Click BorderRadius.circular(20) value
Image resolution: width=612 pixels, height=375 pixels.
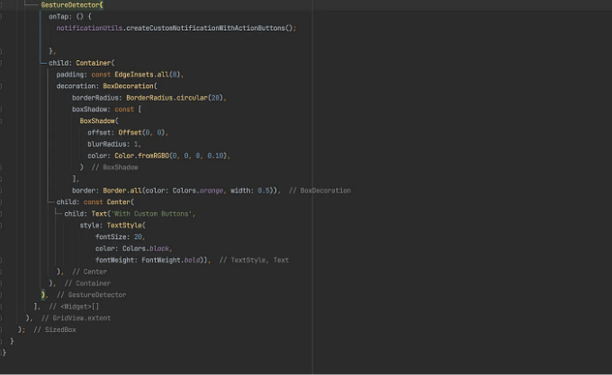pyautogui.click(x=174, y=98)
